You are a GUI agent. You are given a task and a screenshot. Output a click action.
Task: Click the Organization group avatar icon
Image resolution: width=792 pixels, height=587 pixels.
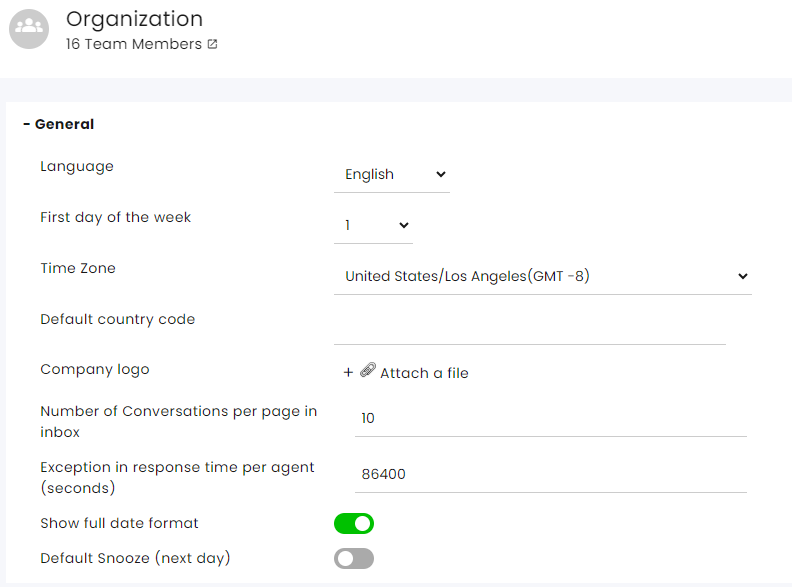coord(29,29)
